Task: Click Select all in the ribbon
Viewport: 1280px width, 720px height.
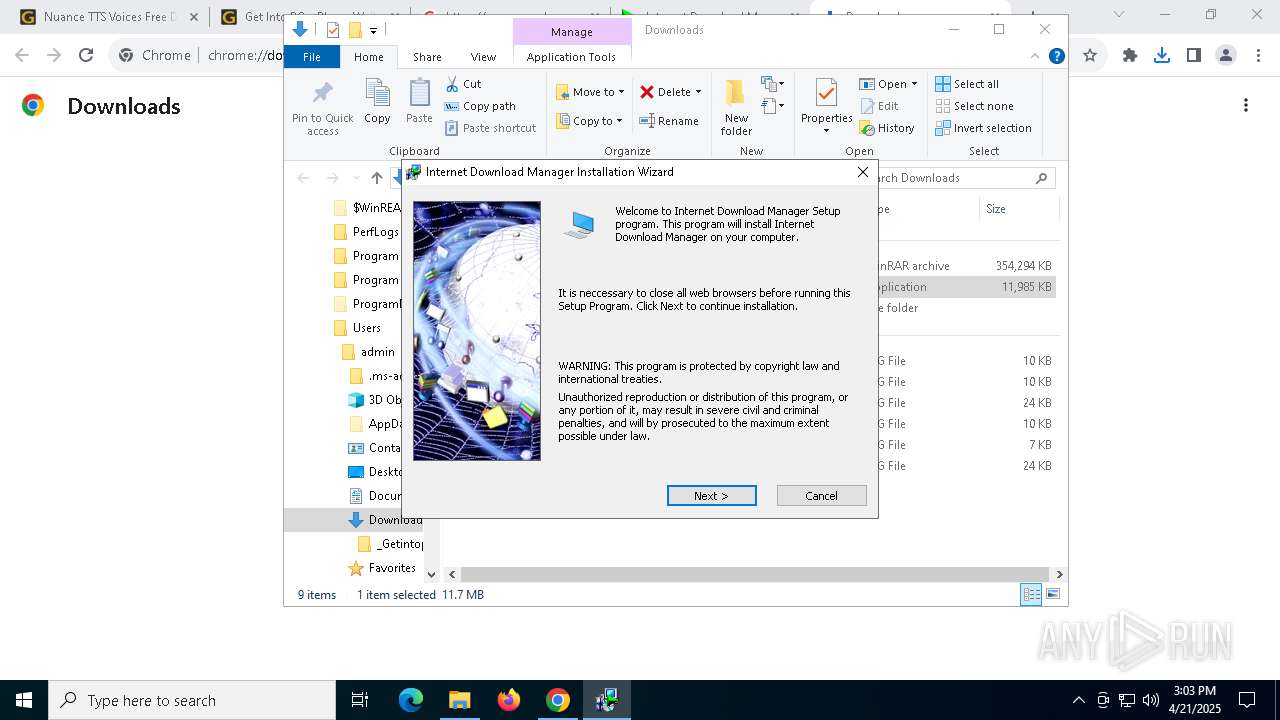Action: (x=967, y=84)
